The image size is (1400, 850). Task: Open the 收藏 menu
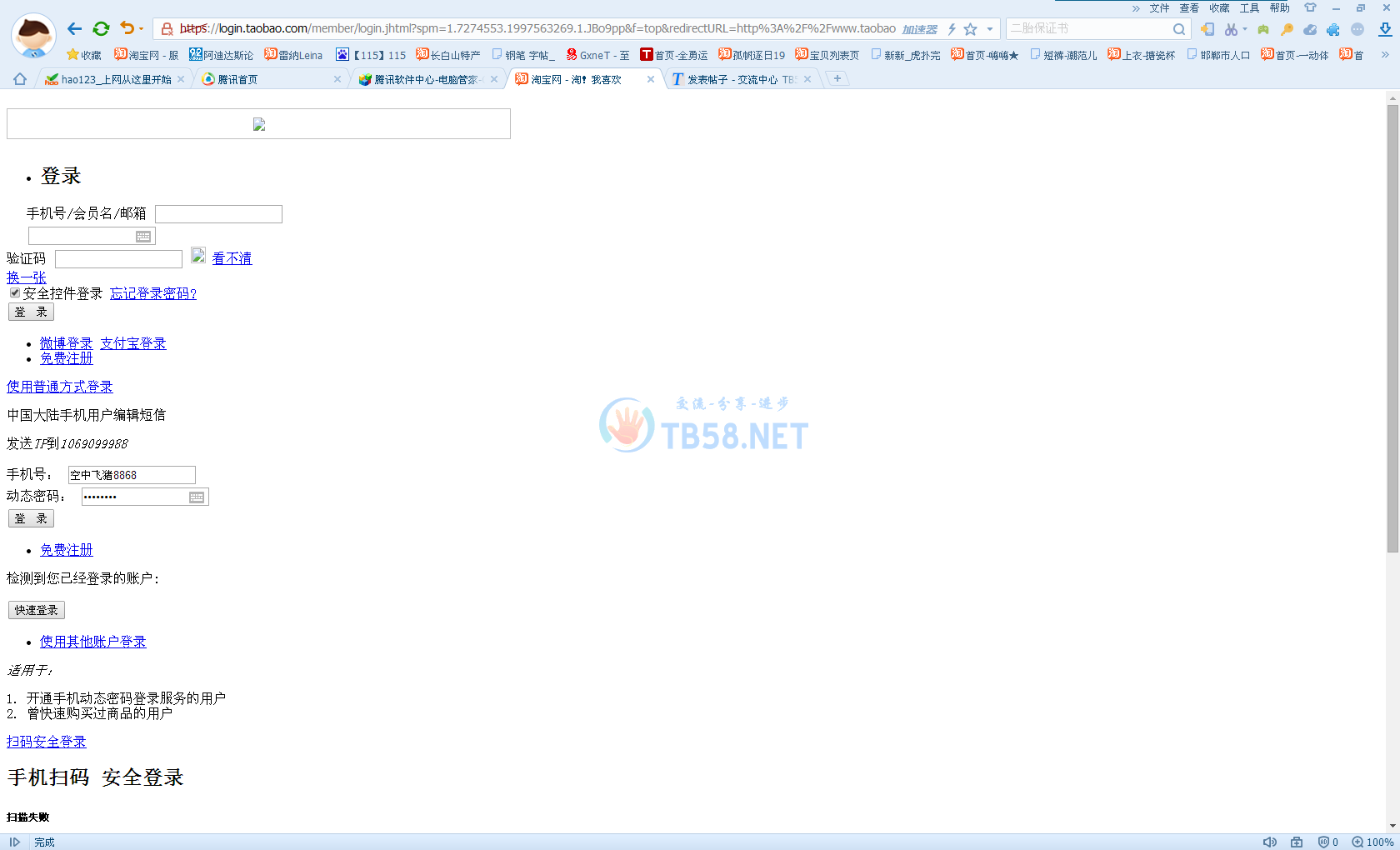pyautogui.click(x=1220, y=8)
